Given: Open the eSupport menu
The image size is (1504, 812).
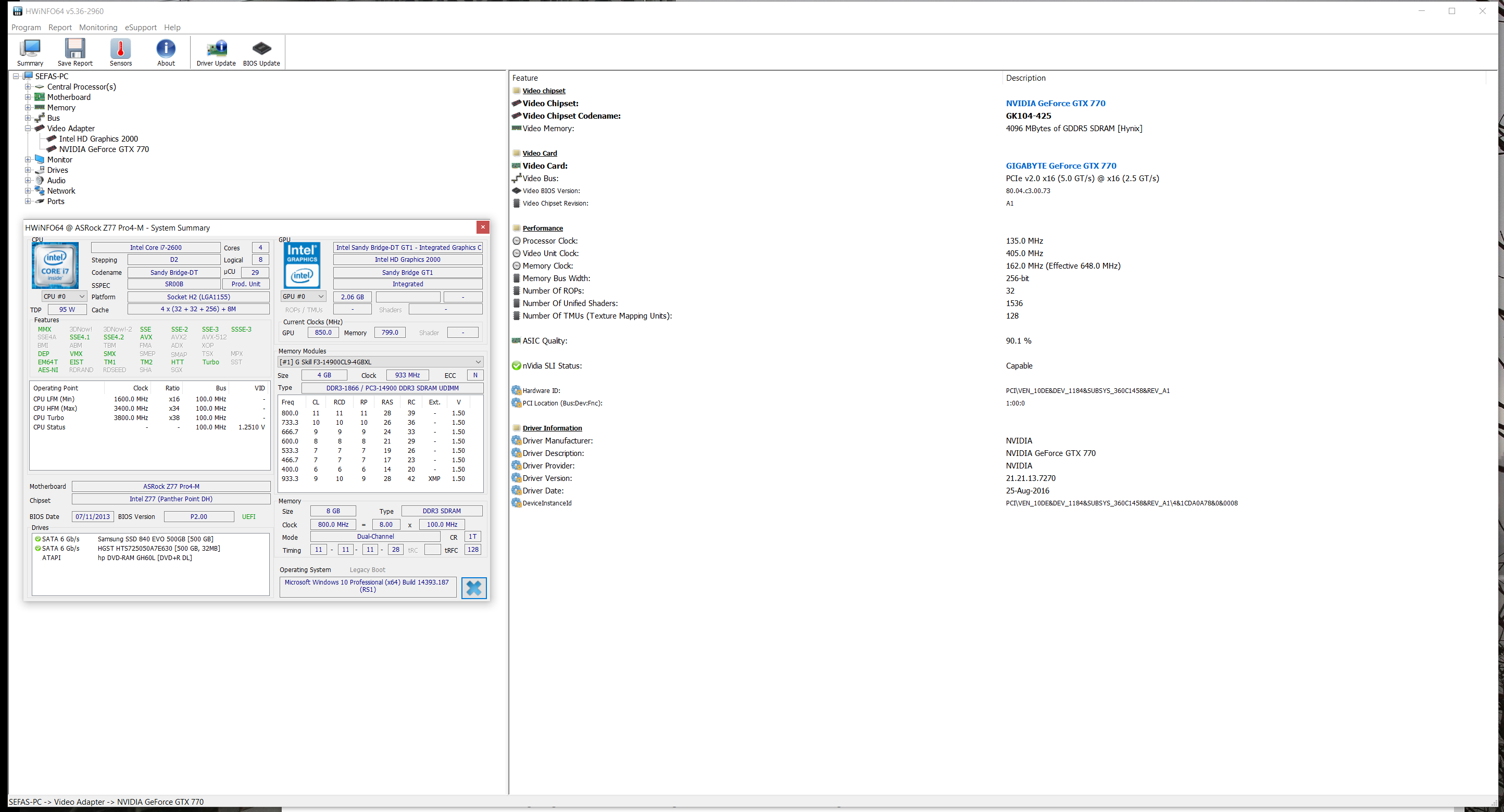Looking at the screenshot, I should tap(140, 28).
